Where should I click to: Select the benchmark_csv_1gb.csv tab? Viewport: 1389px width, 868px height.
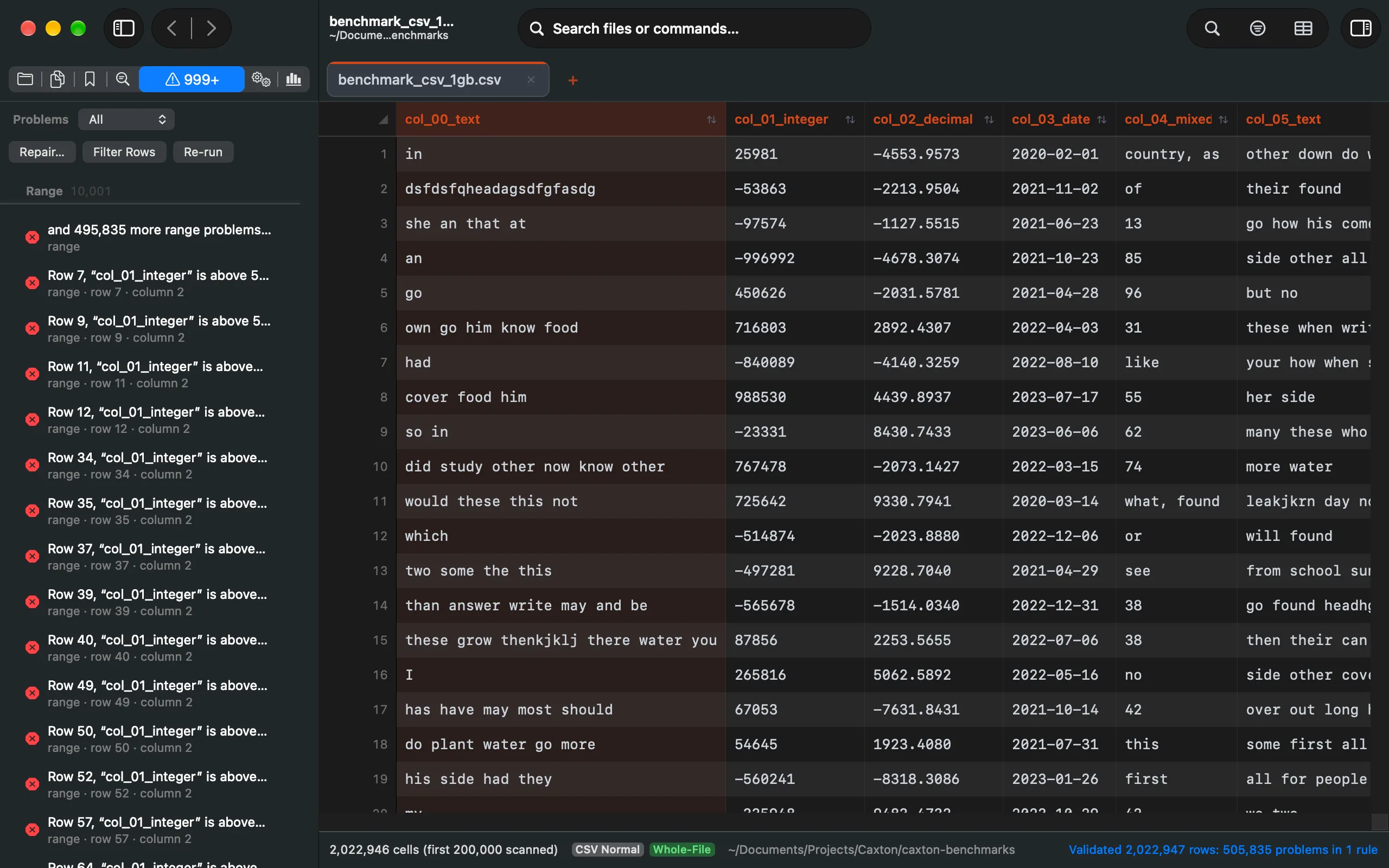point(437,80)
